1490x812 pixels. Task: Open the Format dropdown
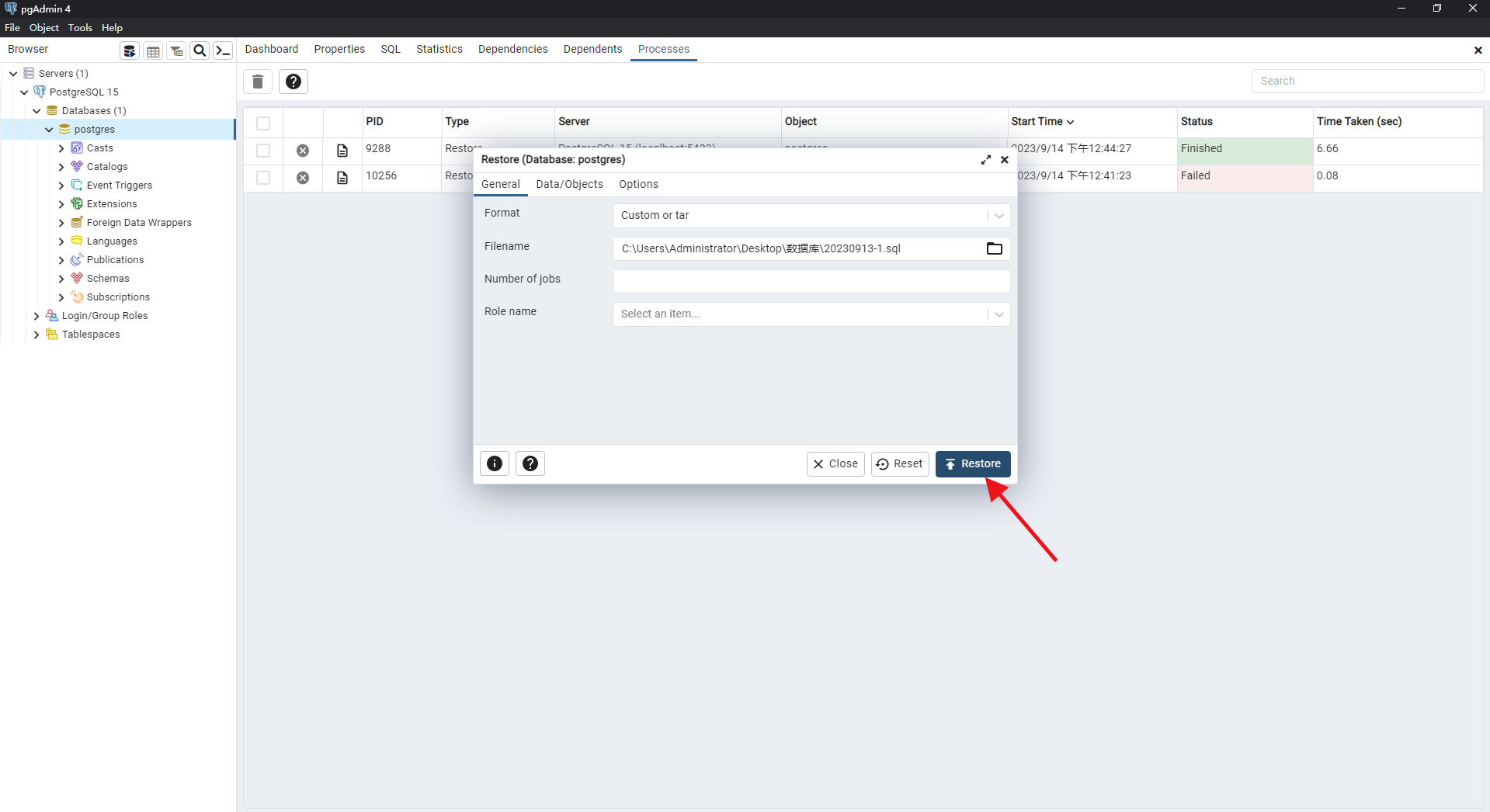[x=811, y=216]
